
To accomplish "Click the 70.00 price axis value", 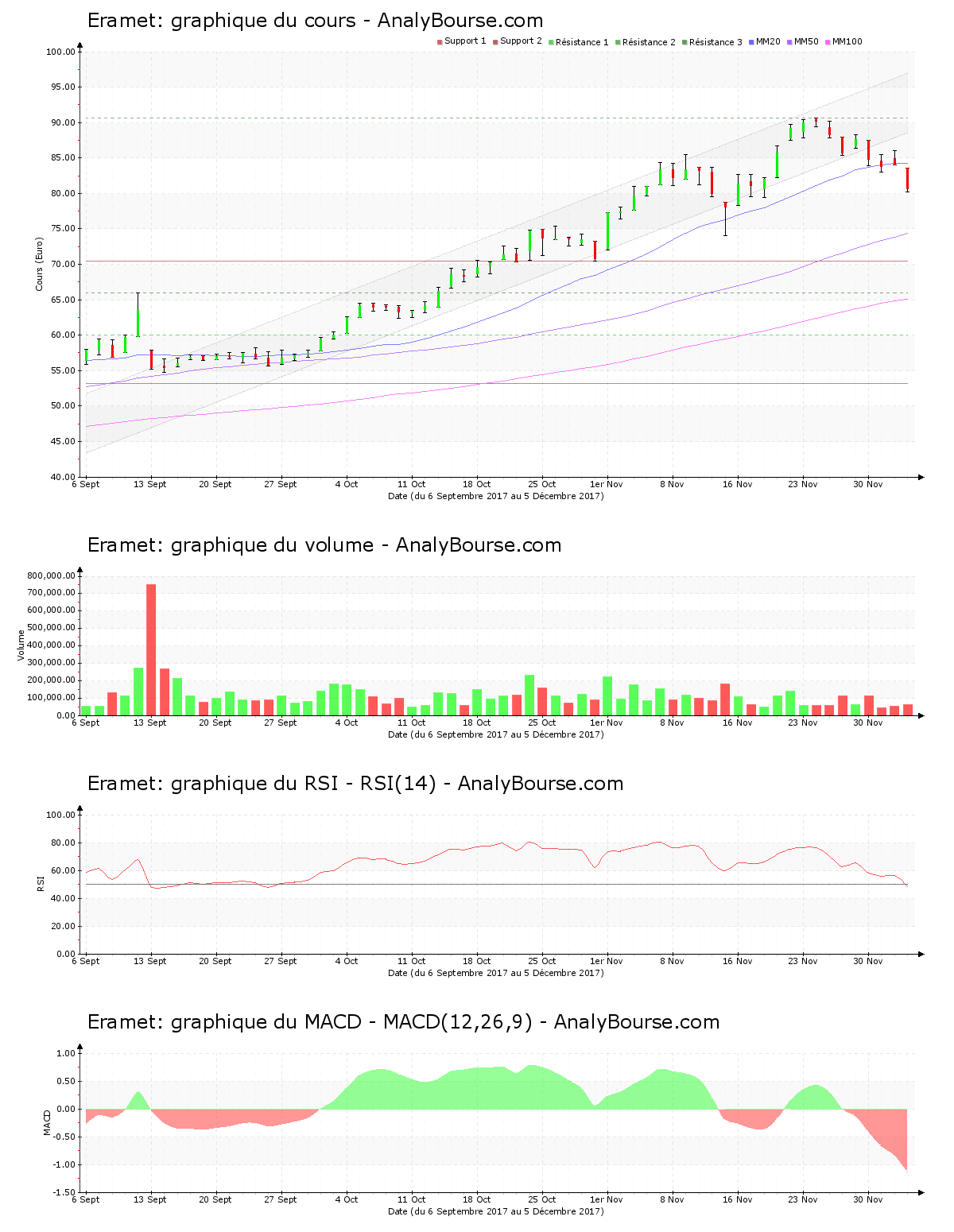I will (x=64, y=265).
